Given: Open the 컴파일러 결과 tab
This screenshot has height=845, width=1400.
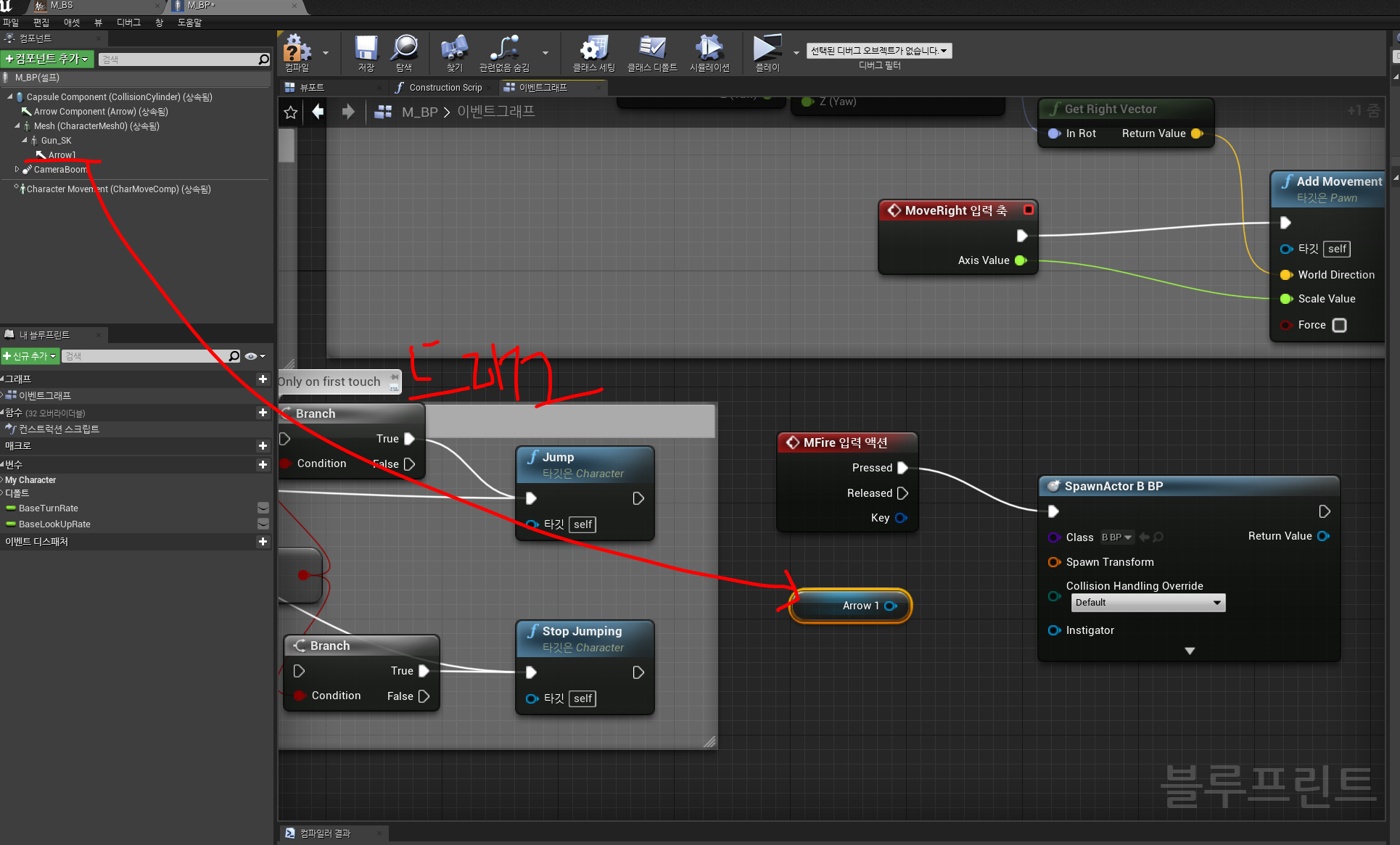Looking at the screenshot, I should tap(325, 833).
